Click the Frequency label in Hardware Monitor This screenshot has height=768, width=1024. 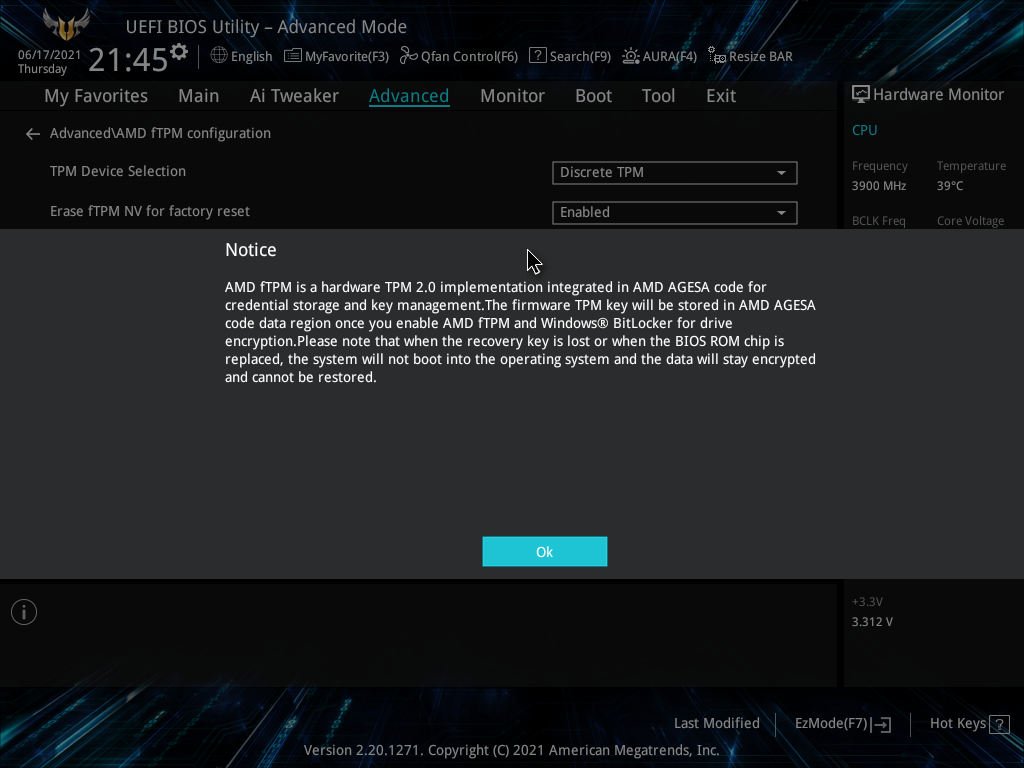880,166
